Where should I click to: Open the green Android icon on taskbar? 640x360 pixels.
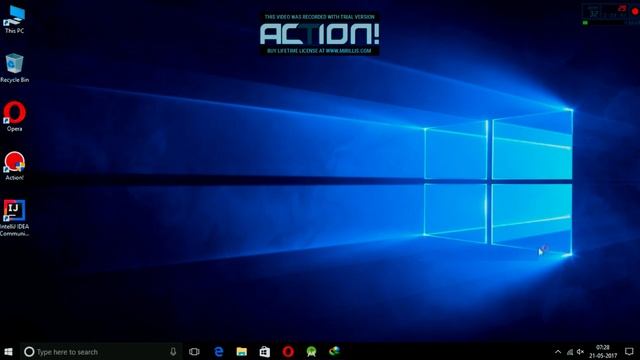coord(311,352)
